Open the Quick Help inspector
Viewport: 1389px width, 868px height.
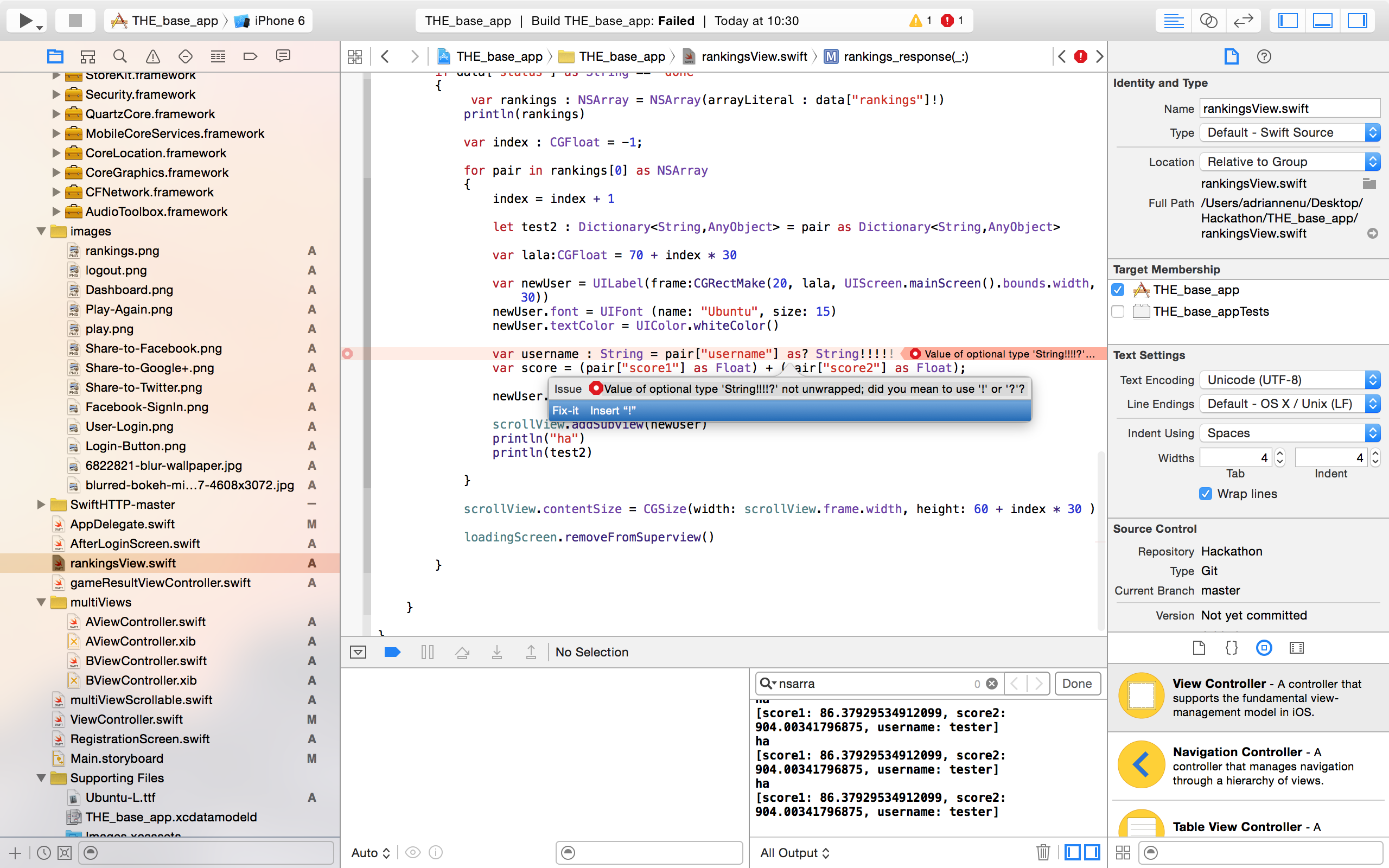pyautogui.click(x=1263, y=56)
